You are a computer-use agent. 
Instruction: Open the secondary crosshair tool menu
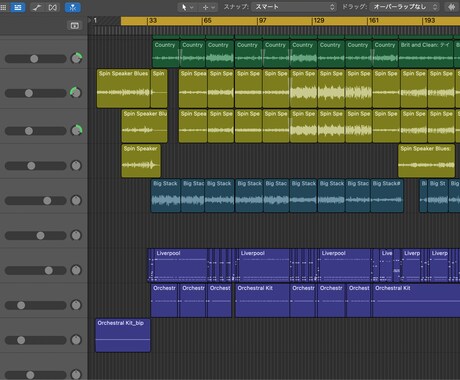(x=209, y=7)
